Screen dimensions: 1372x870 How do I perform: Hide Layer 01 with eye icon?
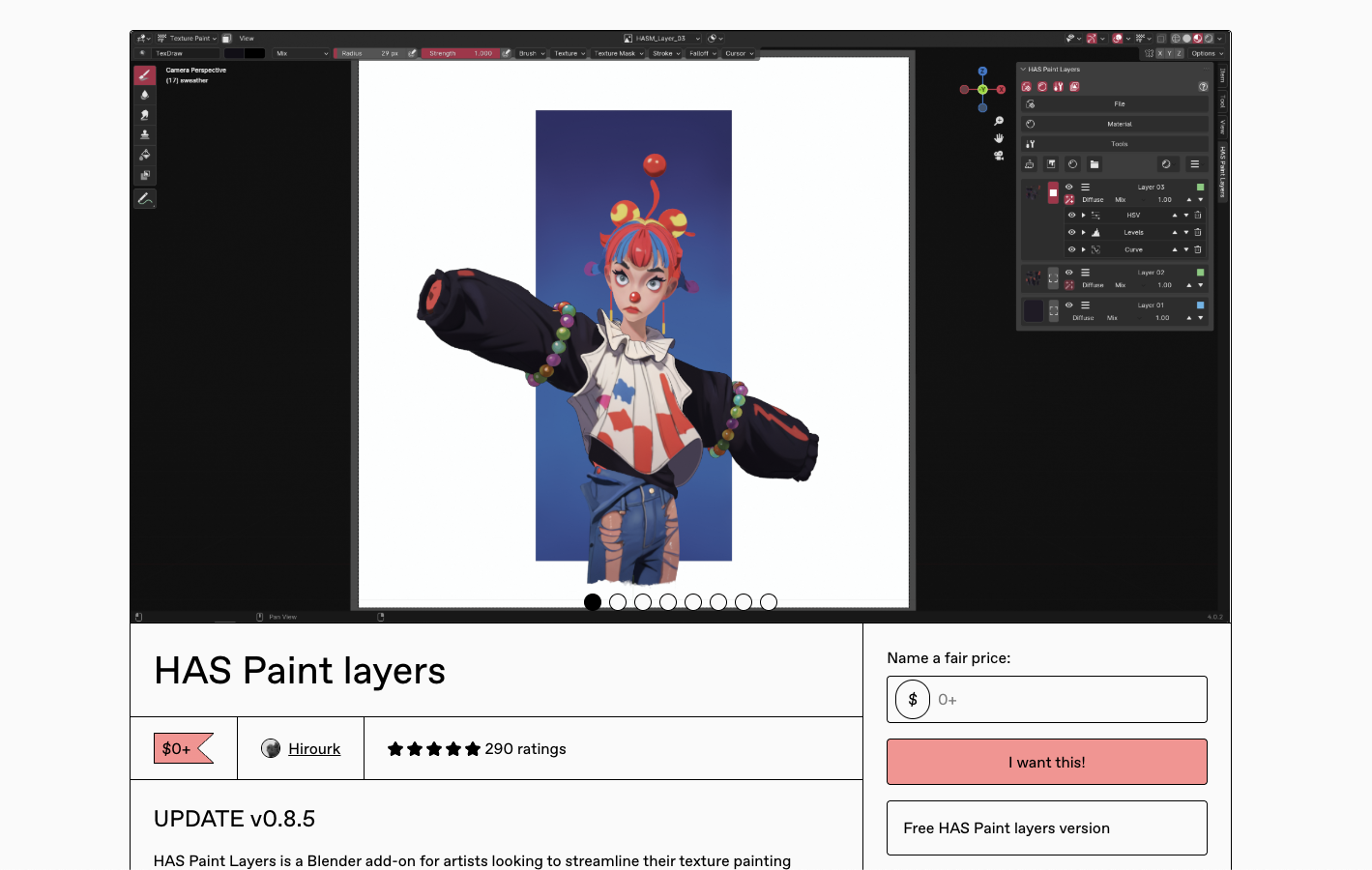click(1069, 304)
